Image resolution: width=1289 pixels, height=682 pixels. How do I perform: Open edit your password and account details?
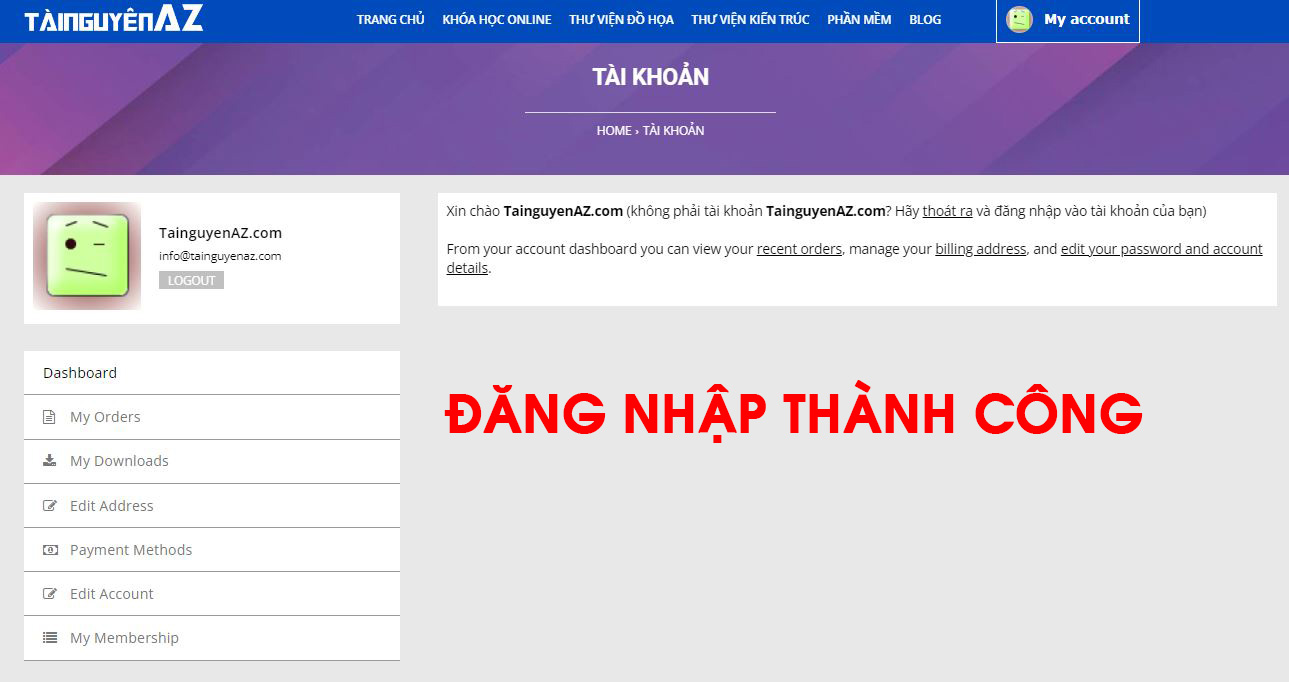1161,248
